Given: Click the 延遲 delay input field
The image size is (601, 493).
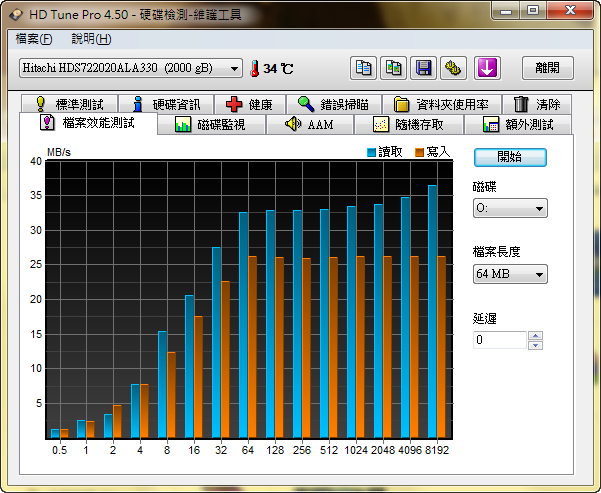Looking at the screenshot, I should (x=499, y=340).
